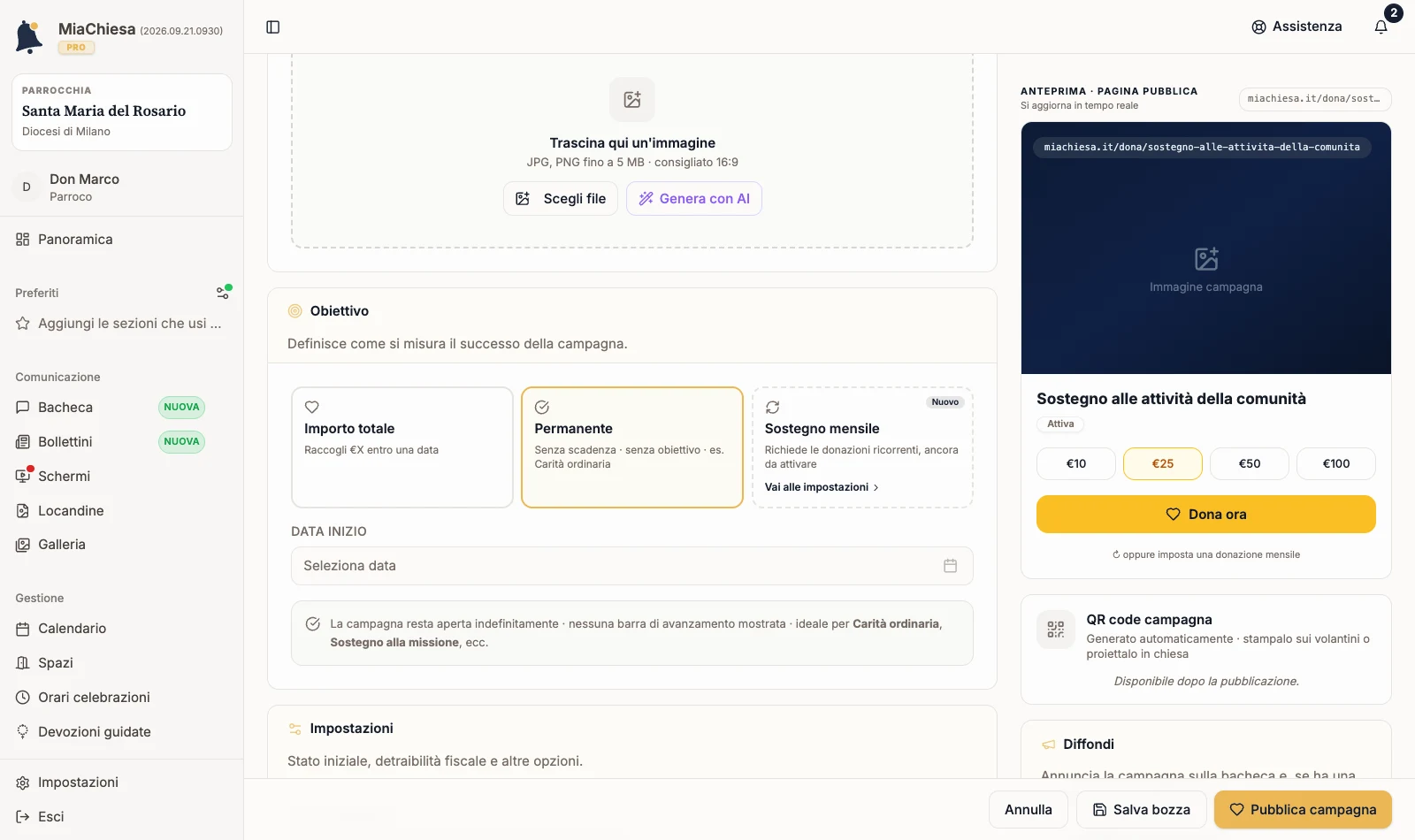Click the Impostazioni gear icon in sidebar
Image resolution: width=1415 pixels, height=840 pixels.
(x=23, y=783)
